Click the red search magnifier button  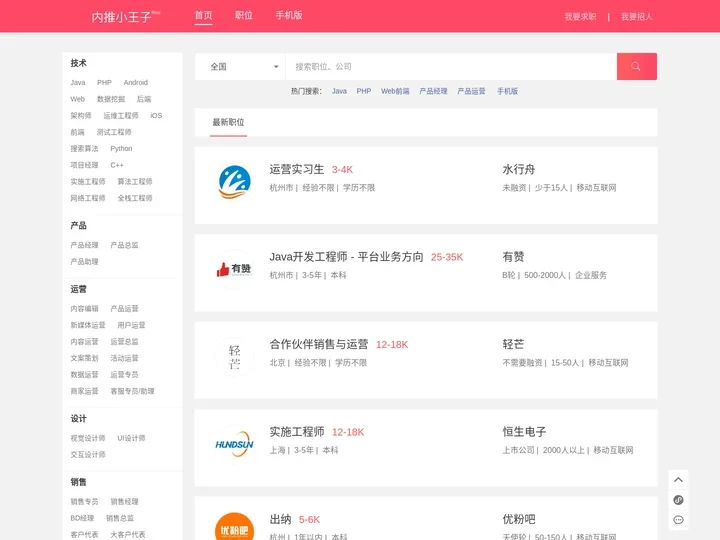point(636,67)
